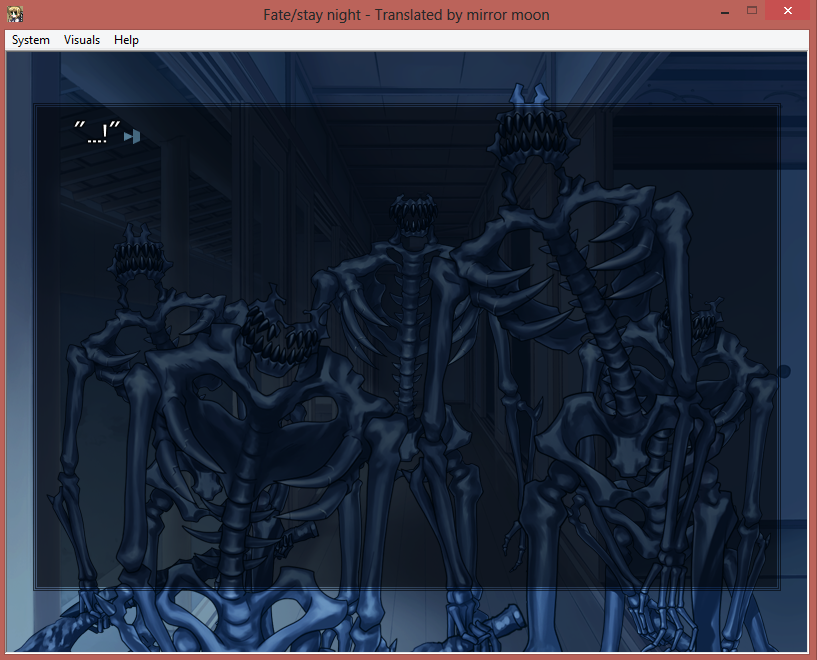This screenshot has width=817, height=660.
Task: Click the dialogue line "...!"
Action: pos(97,132)
